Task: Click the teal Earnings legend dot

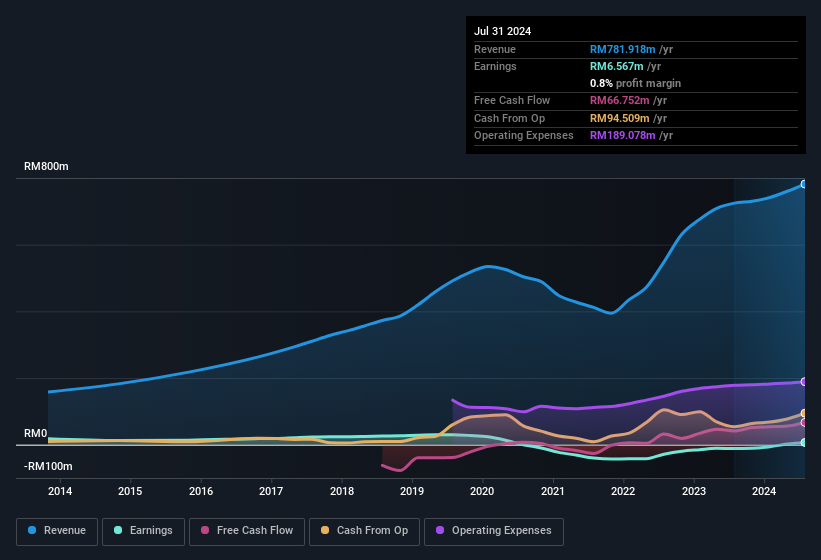Action: (119, 531)
